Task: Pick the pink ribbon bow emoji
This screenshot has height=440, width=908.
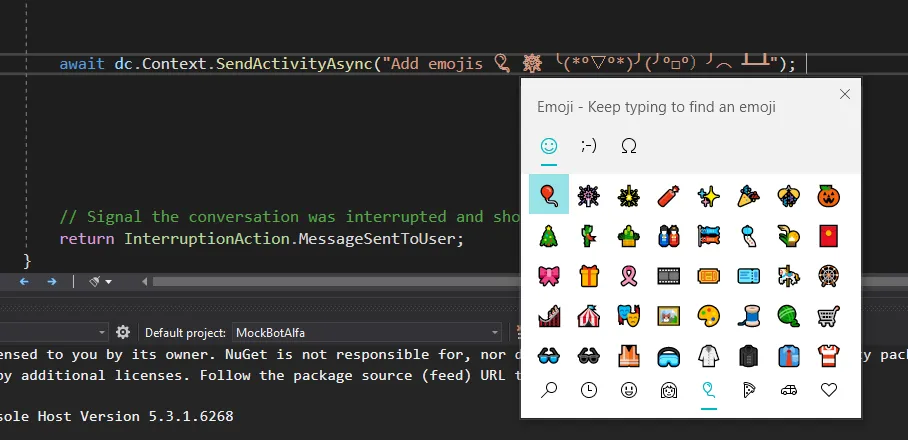Action: [x=548, y=275]
